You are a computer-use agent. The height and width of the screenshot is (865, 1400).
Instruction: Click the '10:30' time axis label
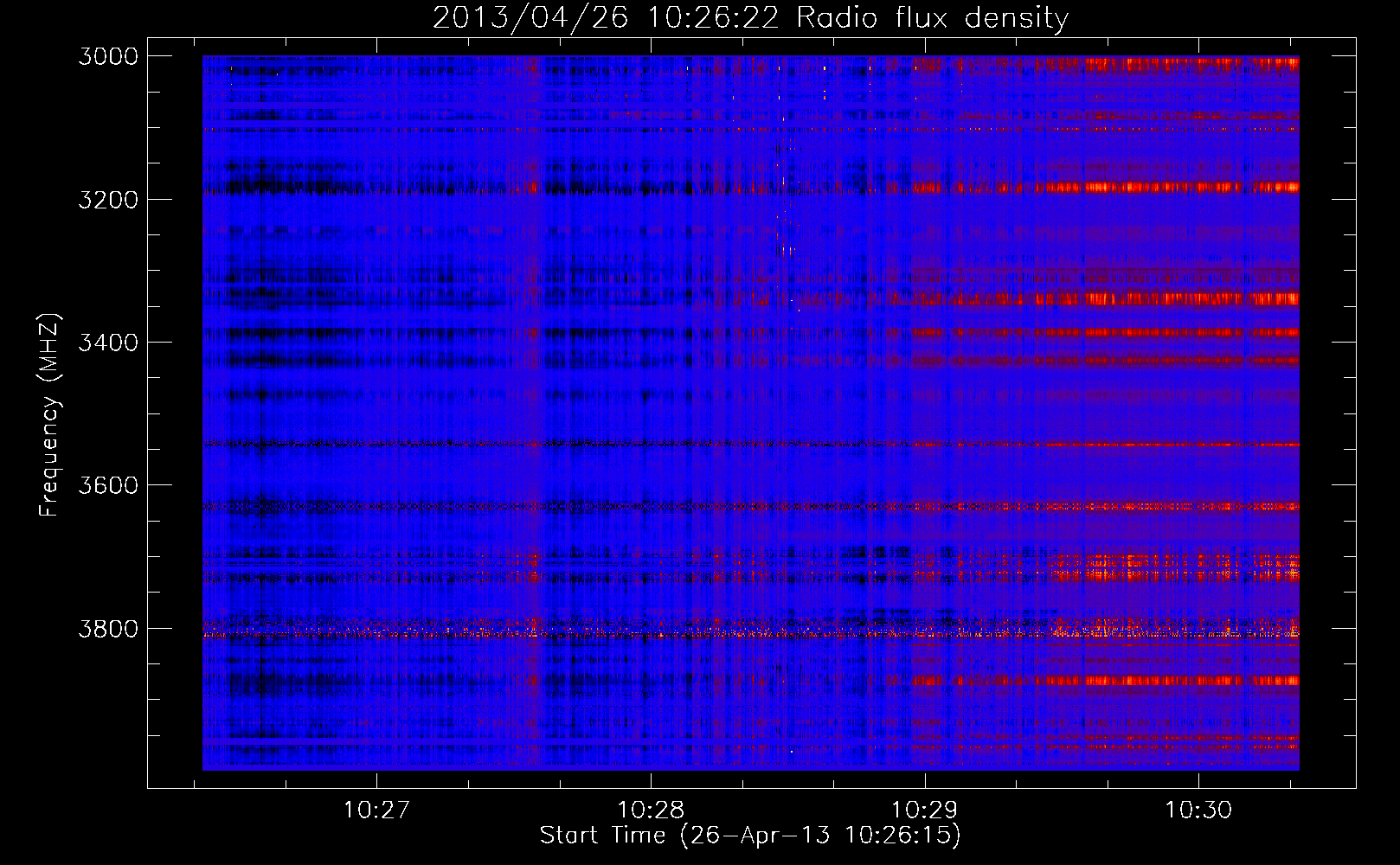click(x=1198, y=811)
